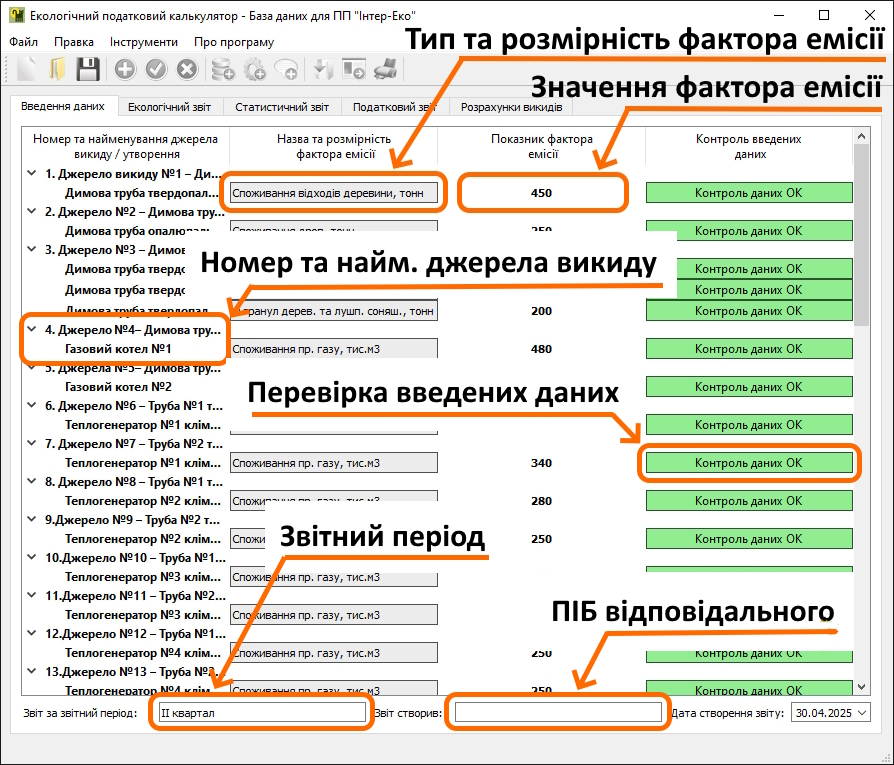Select the Споживання відходів деревини, тонн field
Viewport: 894px width, 765px height.
tap(334, 193)
